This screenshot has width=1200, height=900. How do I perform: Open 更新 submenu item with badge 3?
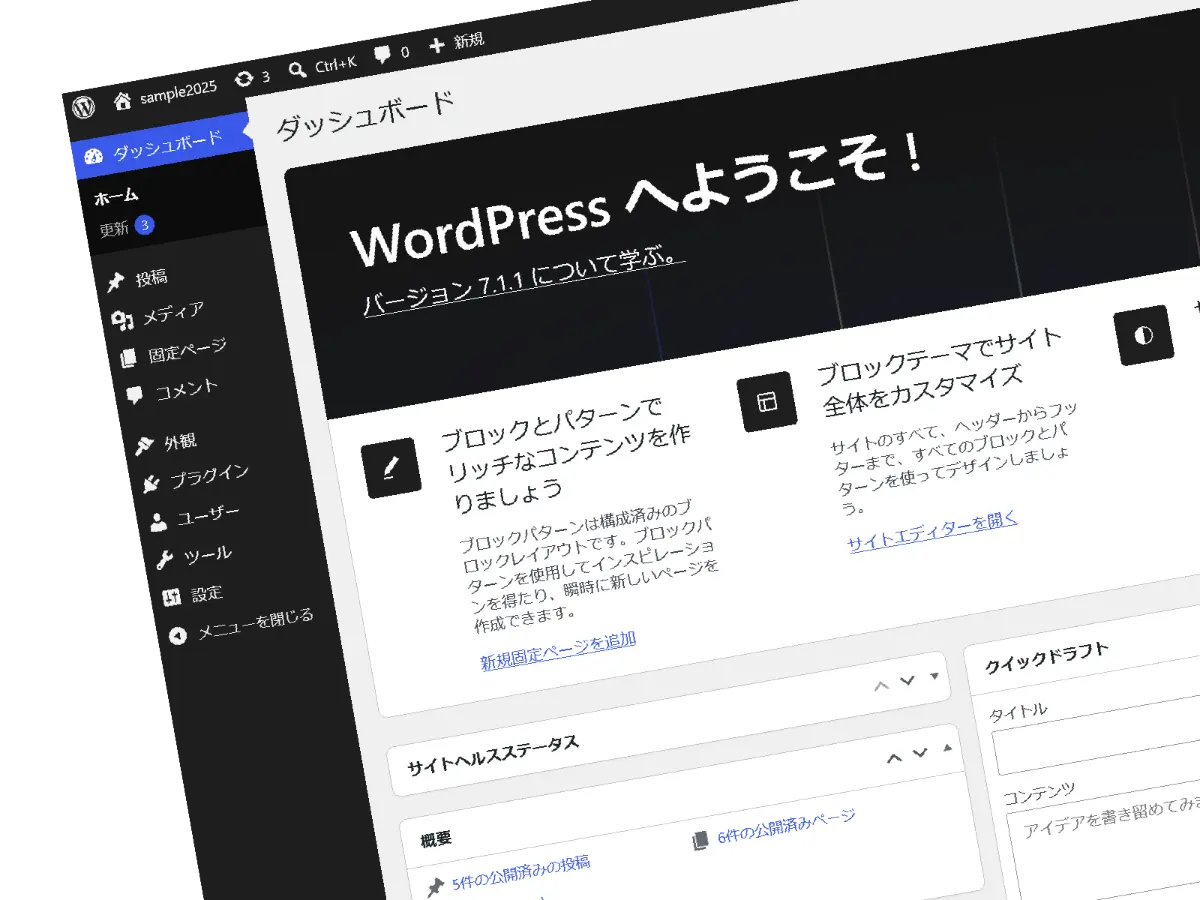coord(126,227)
